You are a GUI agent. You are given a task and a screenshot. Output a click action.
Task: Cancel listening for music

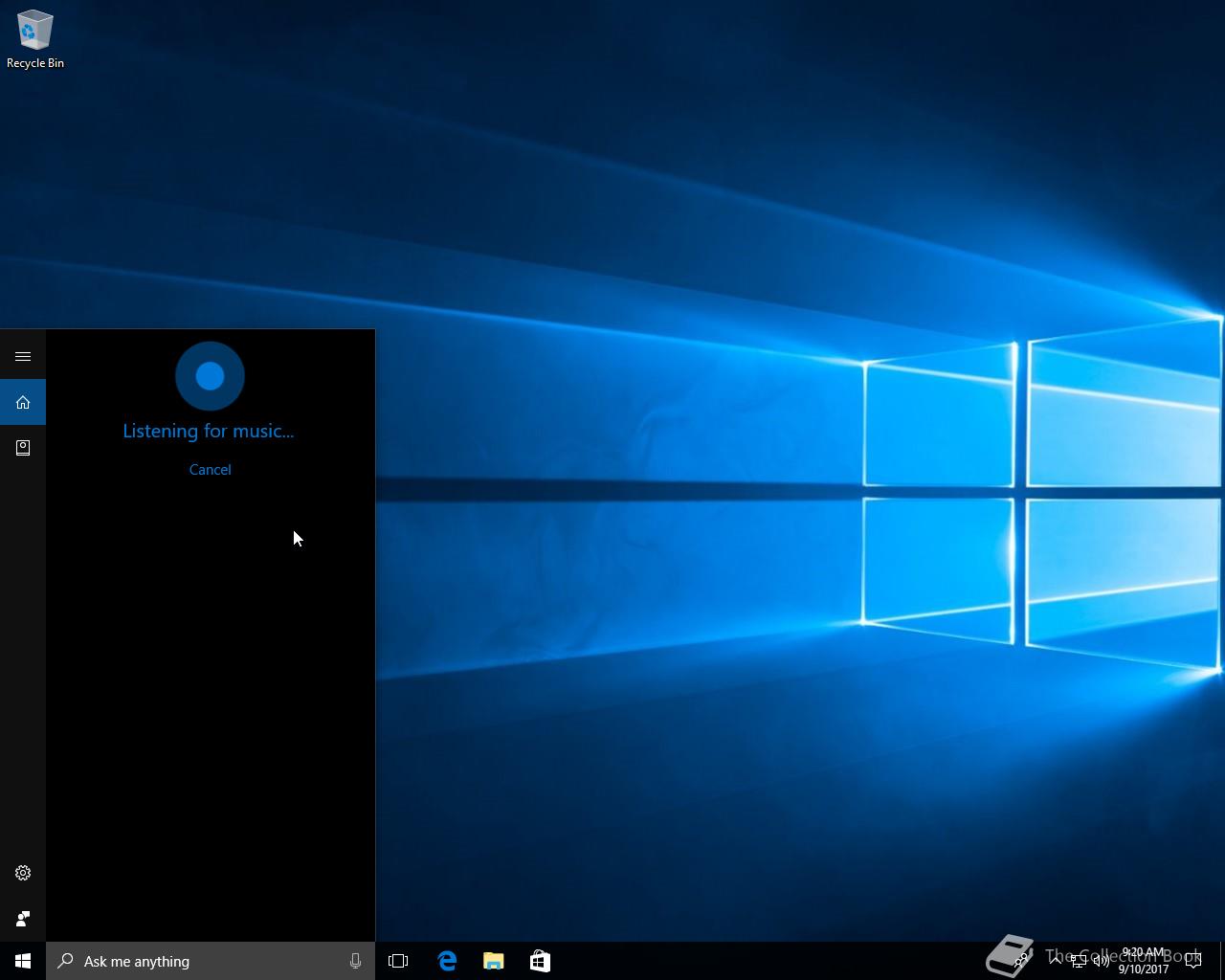click(x=210, y=469)
